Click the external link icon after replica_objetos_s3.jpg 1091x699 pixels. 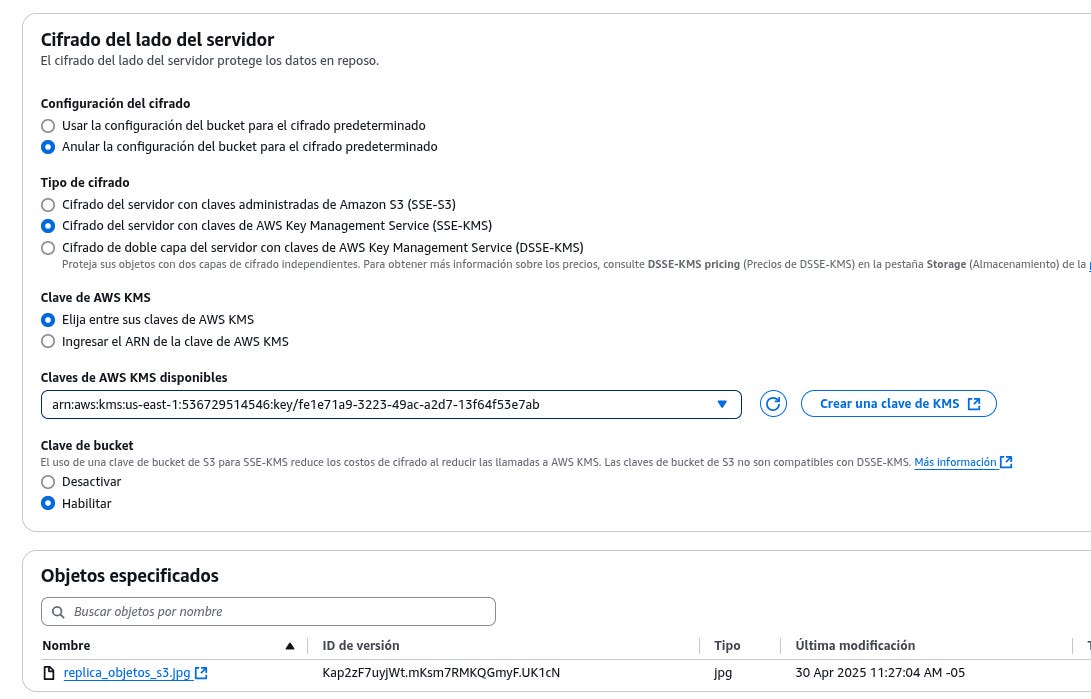[x=201, y=673]
